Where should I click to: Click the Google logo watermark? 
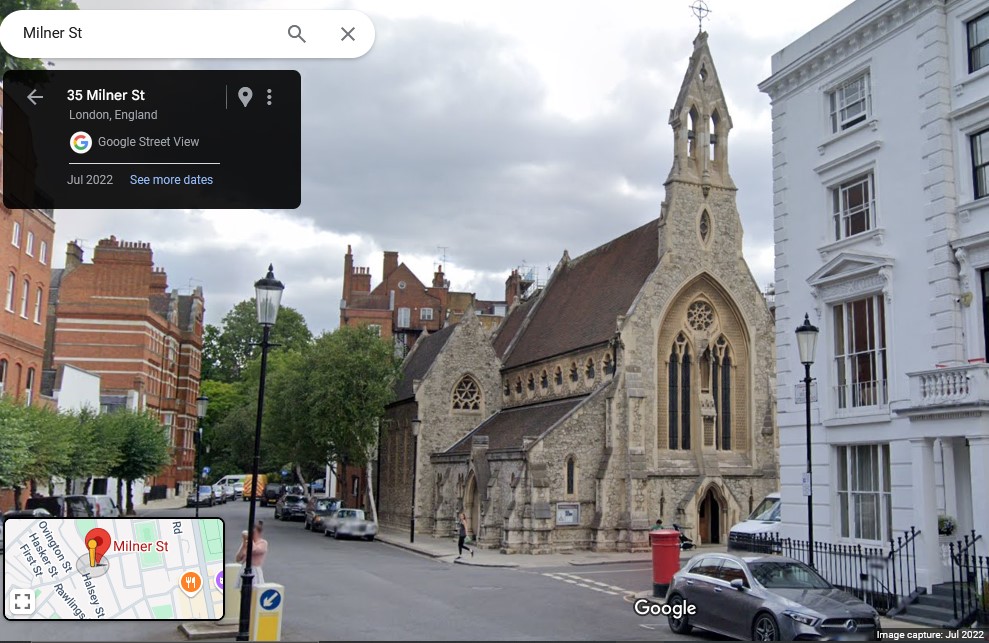tap(666, 608)
